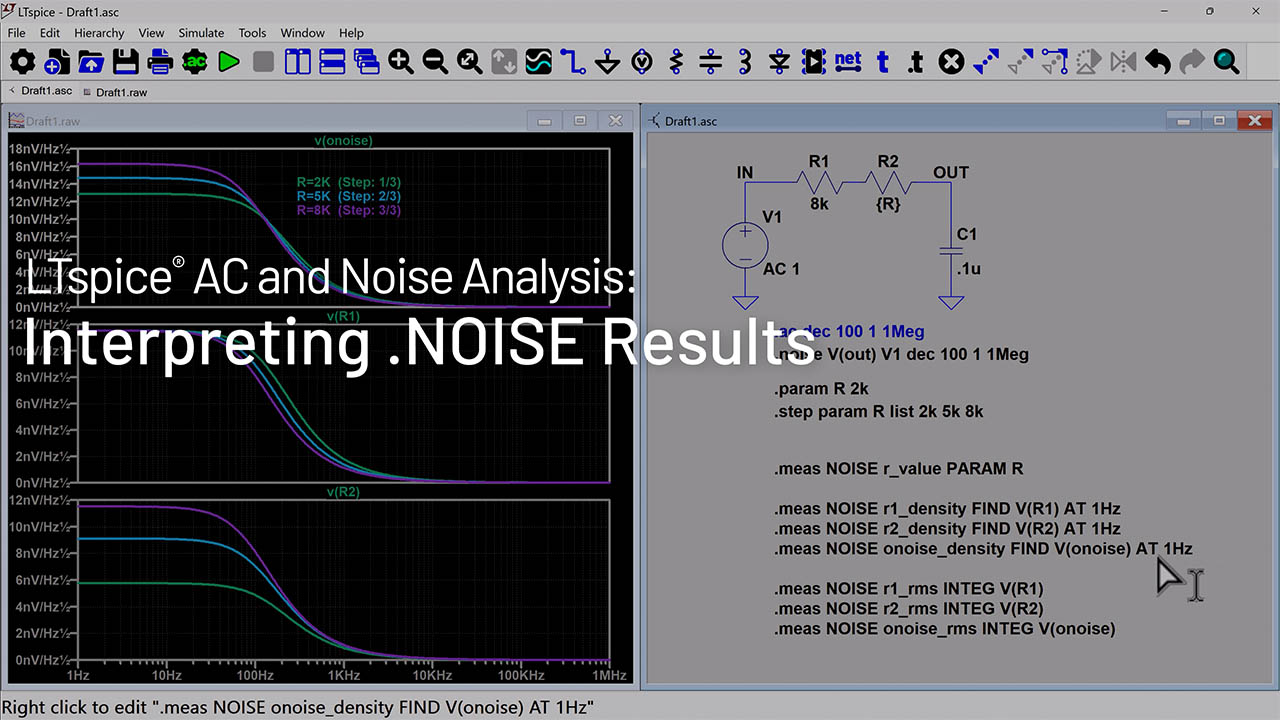The width and height of the screenshot is (1280, 720).
Task: Place a Resistor component
Action: coord(677,62)
